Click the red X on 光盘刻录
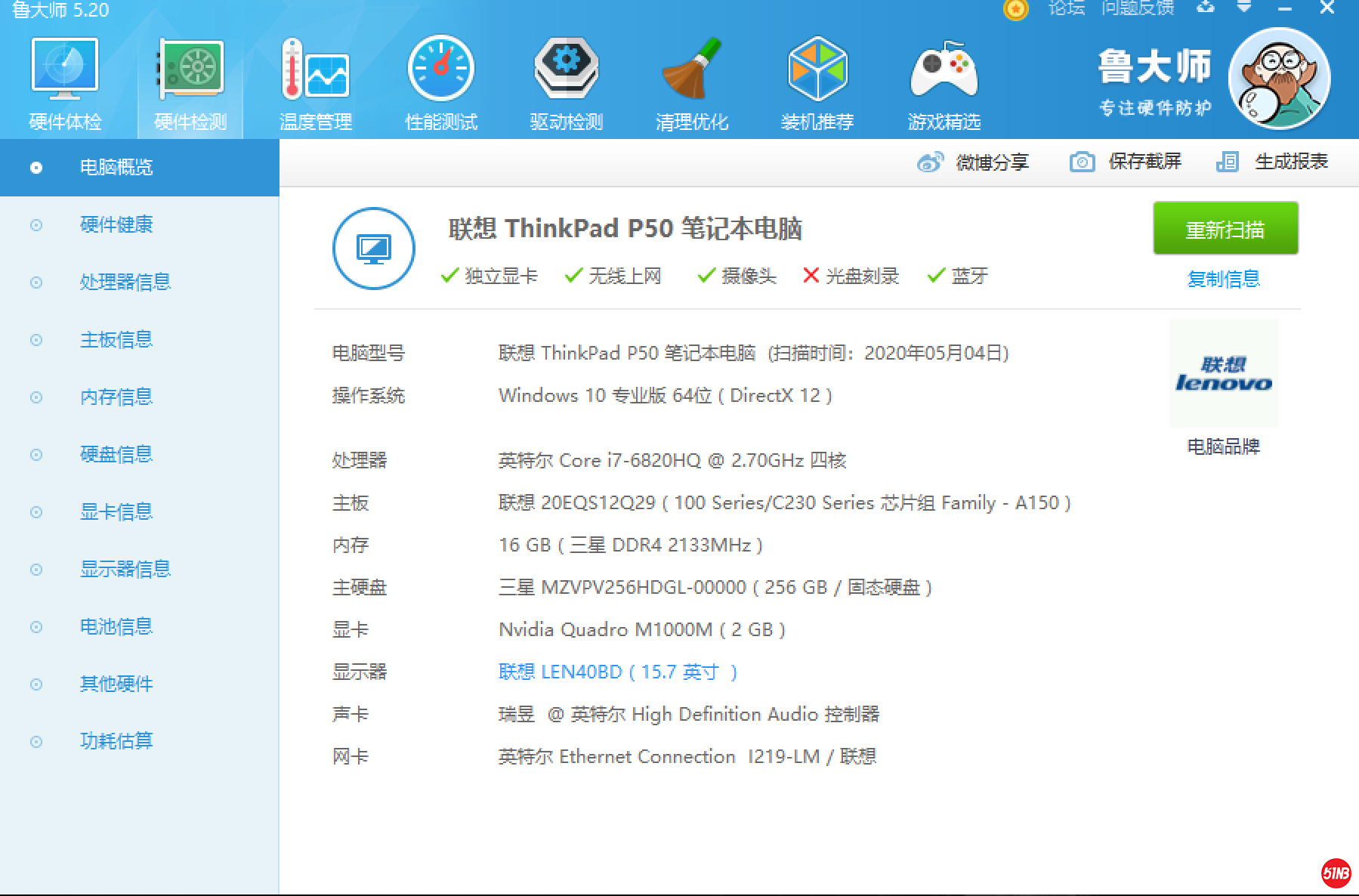The height and width of the screenshot is (896, 1359). (811, 275)
